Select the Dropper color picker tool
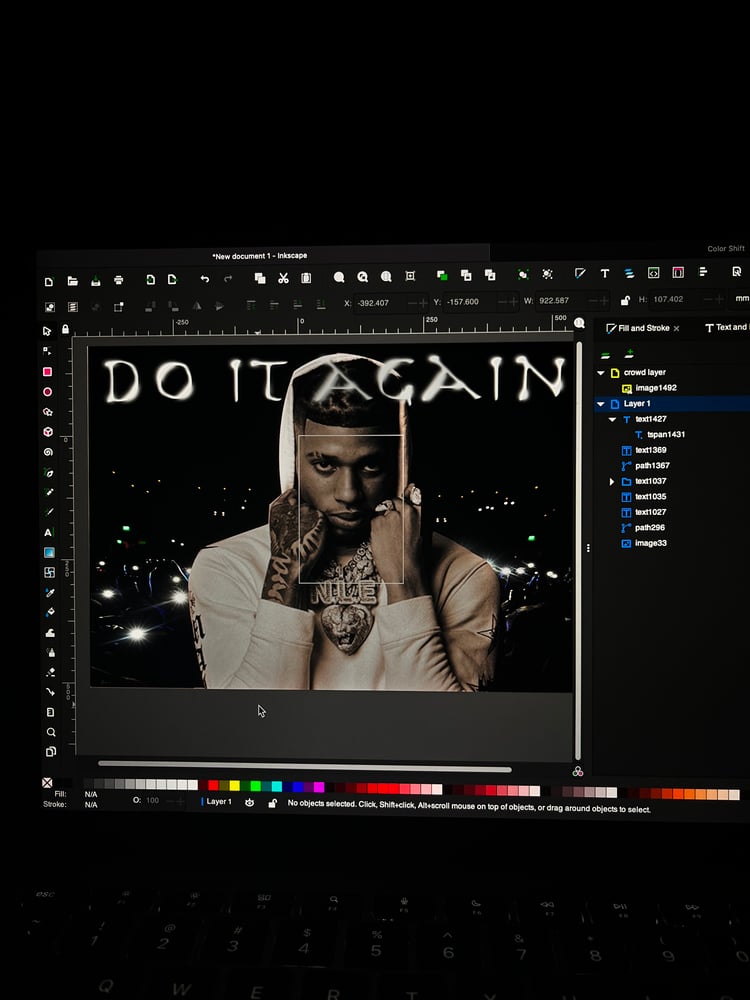This screenshot has width=750, height=1000. click(50, 592)
